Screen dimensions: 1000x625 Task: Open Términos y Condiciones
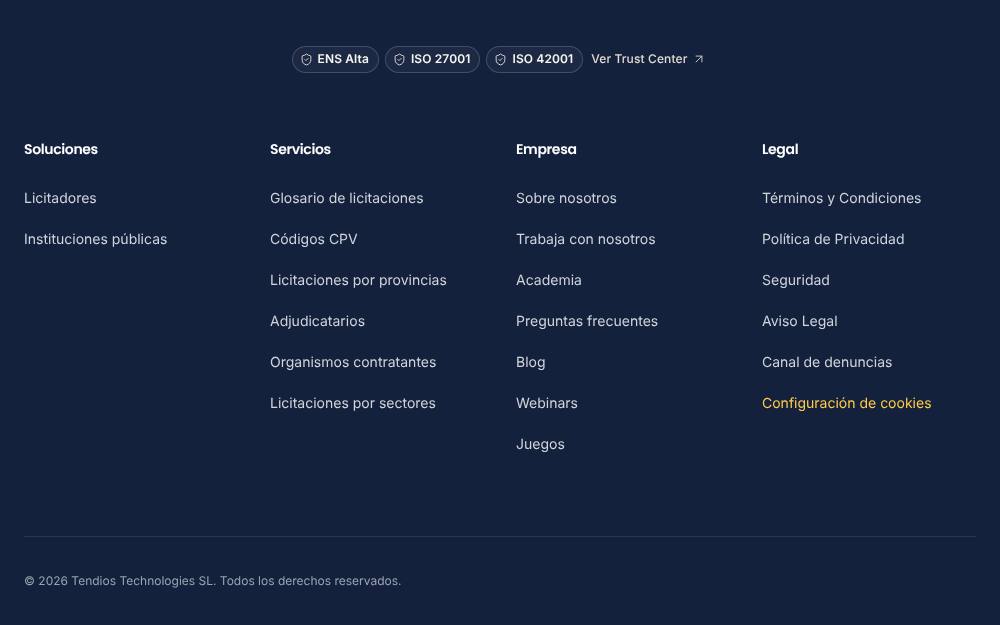pos(841,198)
